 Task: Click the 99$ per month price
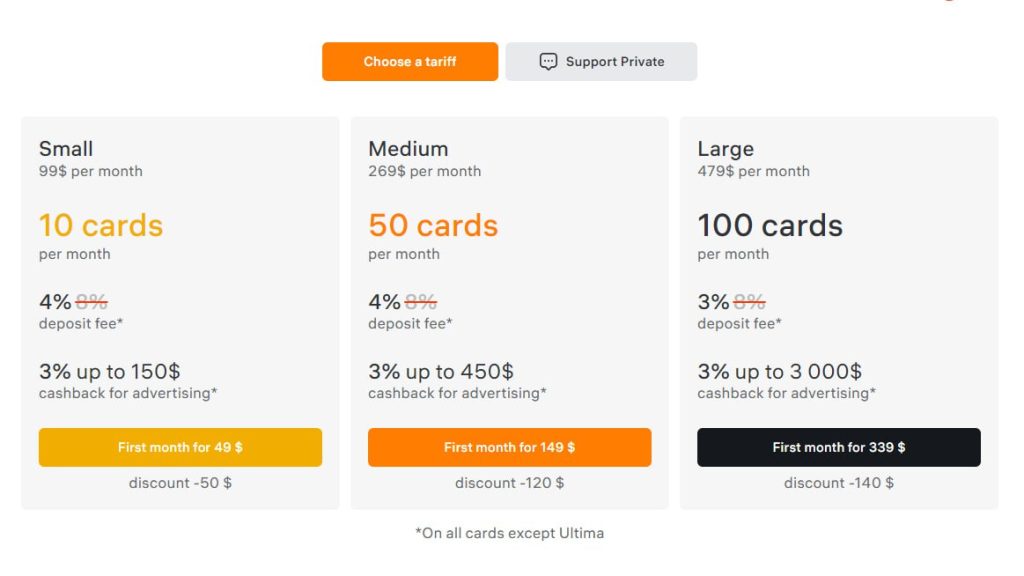pos(91,171)
